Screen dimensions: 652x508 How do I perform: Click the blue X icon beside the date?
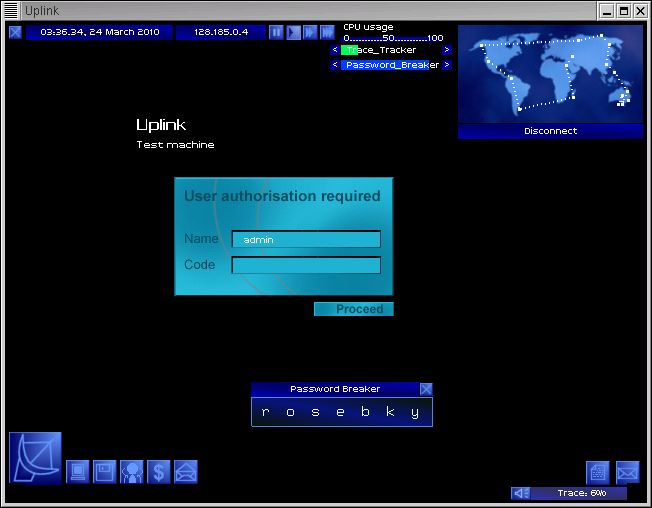pos(15,32)
